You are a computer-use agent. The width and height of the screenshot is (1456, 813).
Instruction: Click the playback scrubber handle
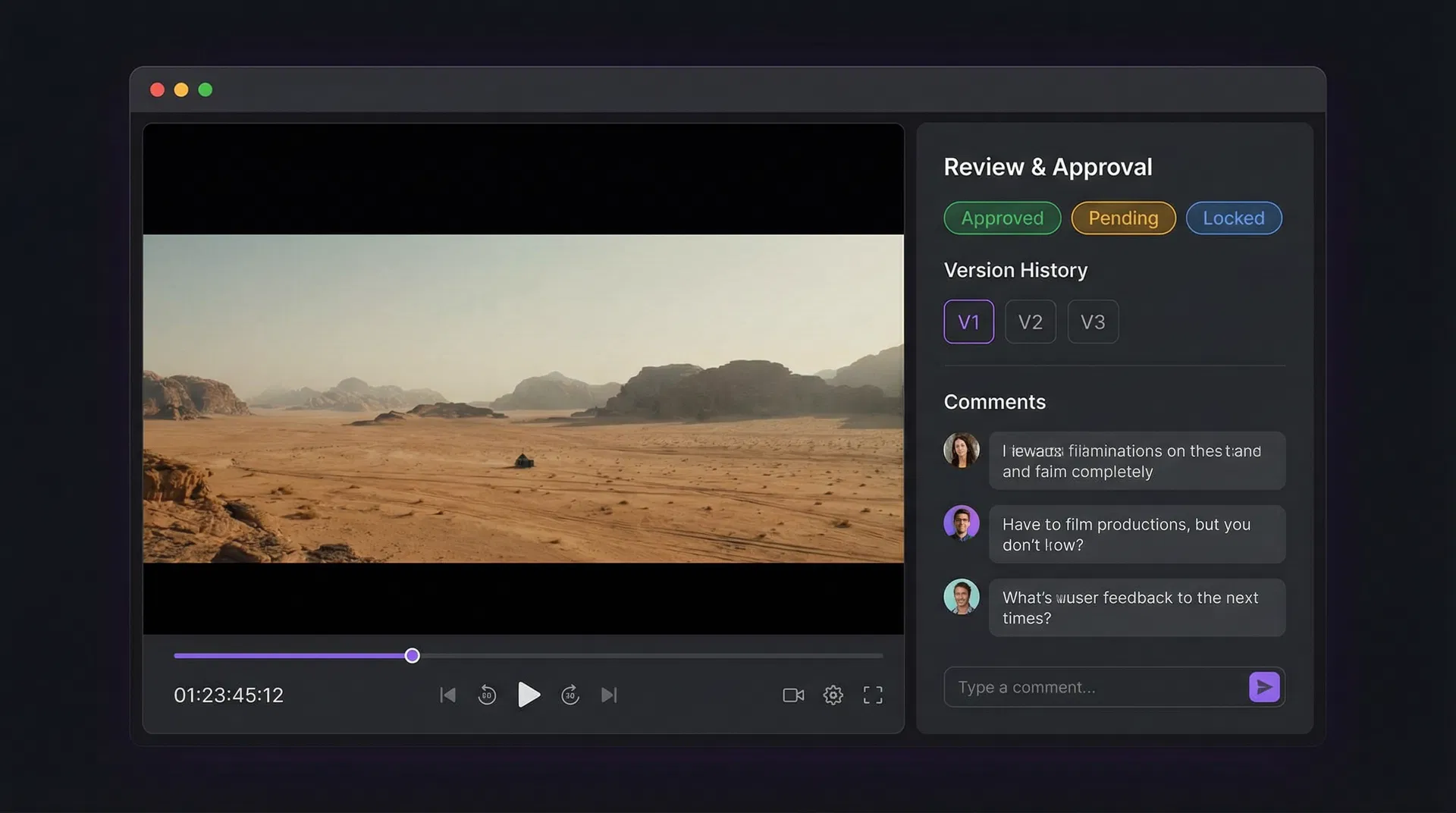pos(412,656)
